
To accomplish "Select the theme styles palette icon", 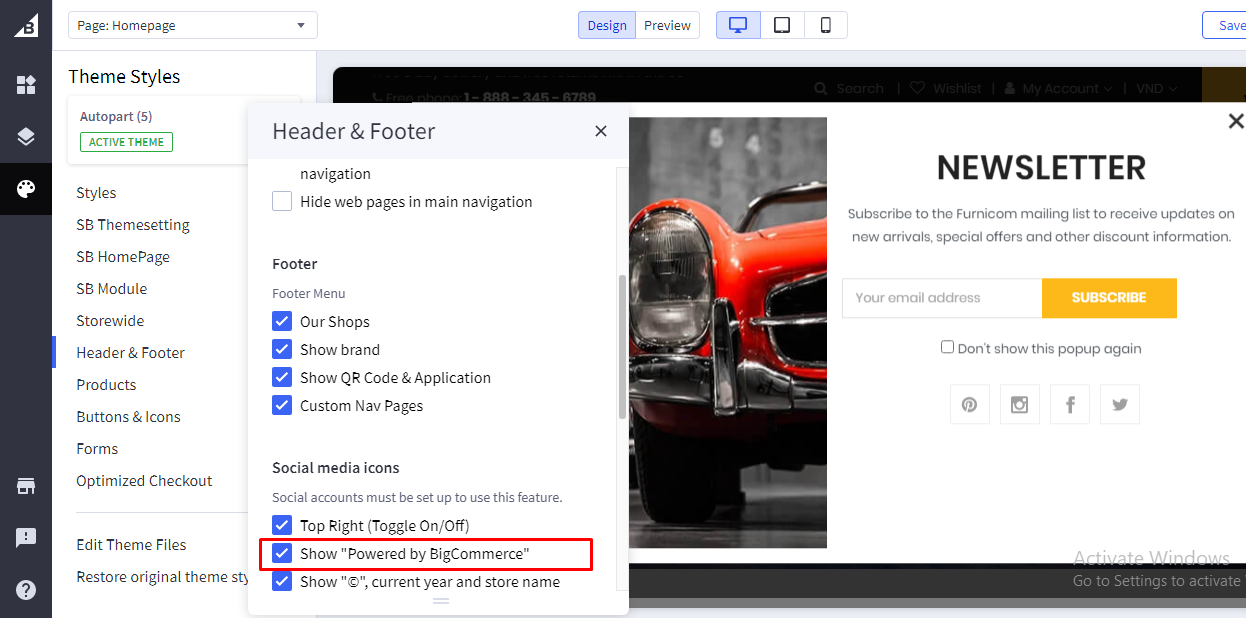I will pyautogui.click(x=26, y=189).
